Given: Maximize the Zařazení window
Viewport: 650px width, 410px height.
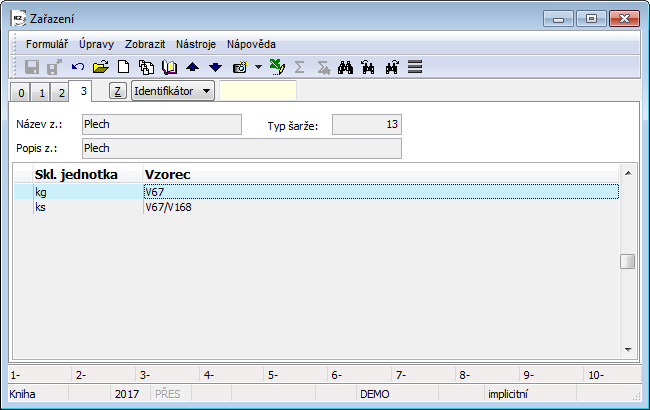Looking at the screenshot, I should [591, 19].
